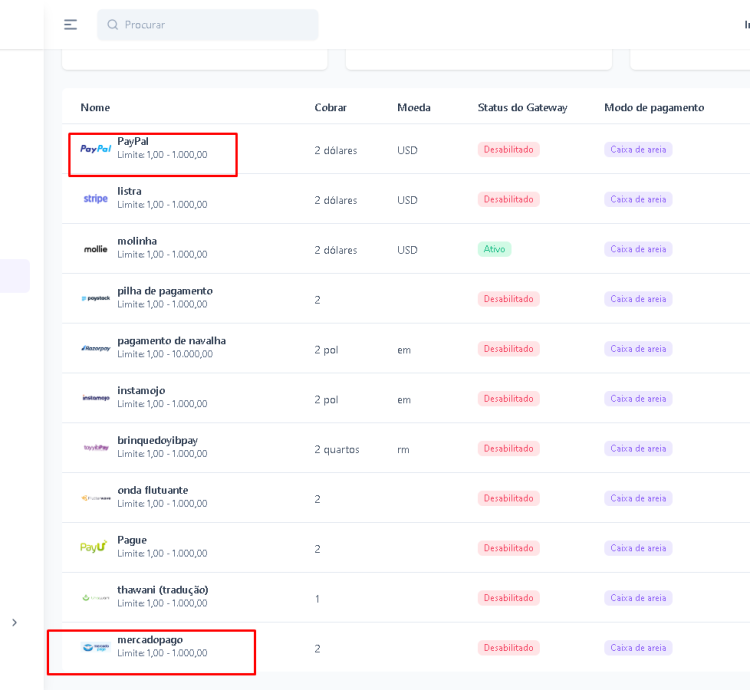Click the Instamojo logo icon
This screenshot has height=690, width=750.
(96, 398)
